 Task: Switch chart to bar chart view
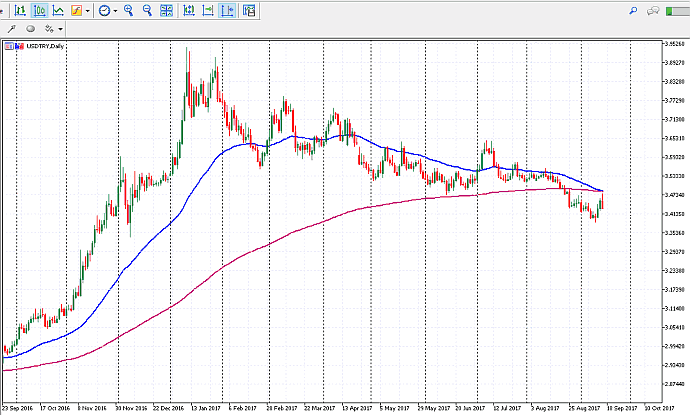[x=19, y=11]
